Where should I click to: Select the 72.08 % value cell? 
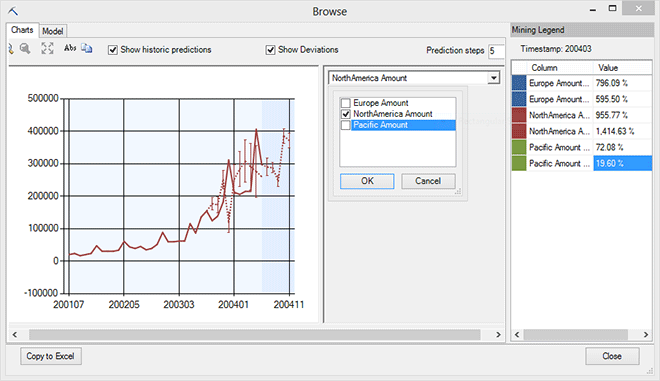click(x=622, y=147)
